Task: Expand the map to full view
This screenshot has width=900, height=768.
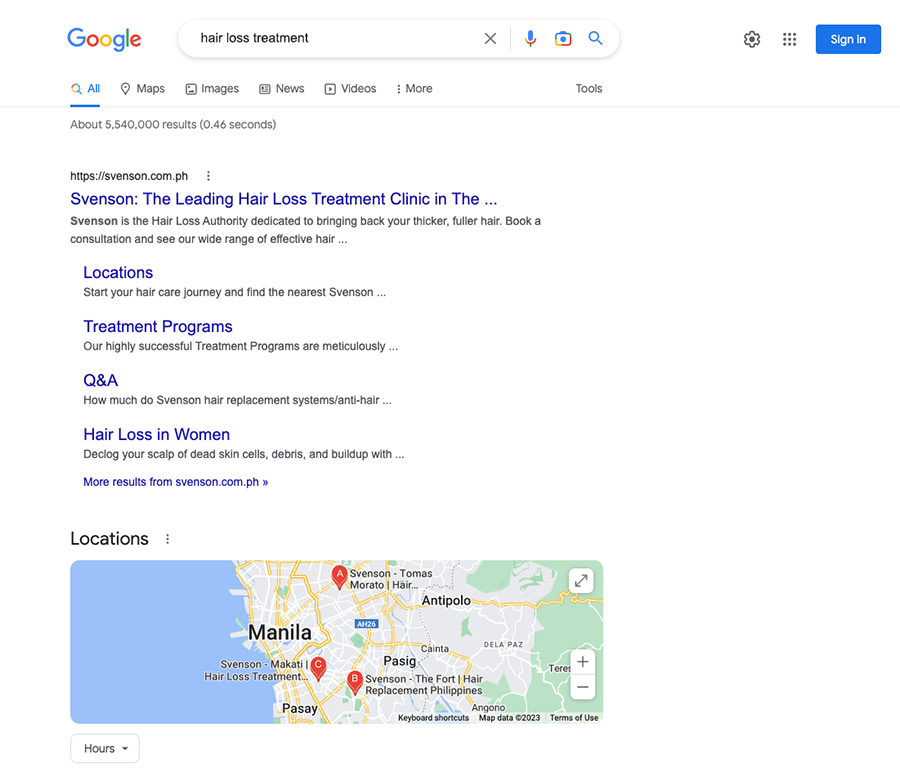Action: point(581,581)
